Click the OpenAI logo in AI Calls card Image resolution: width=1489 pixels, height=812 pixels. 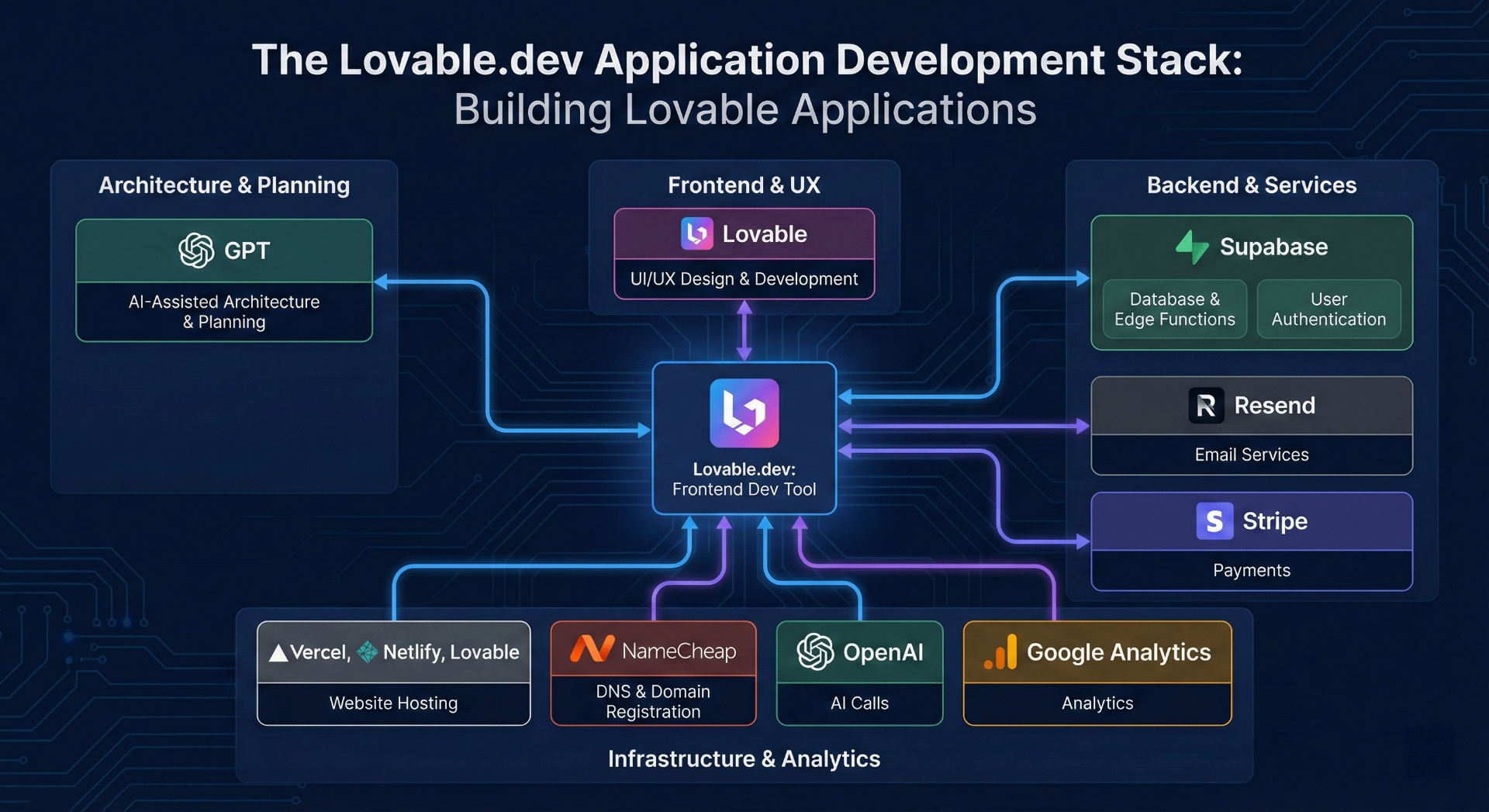click(815, 651)
